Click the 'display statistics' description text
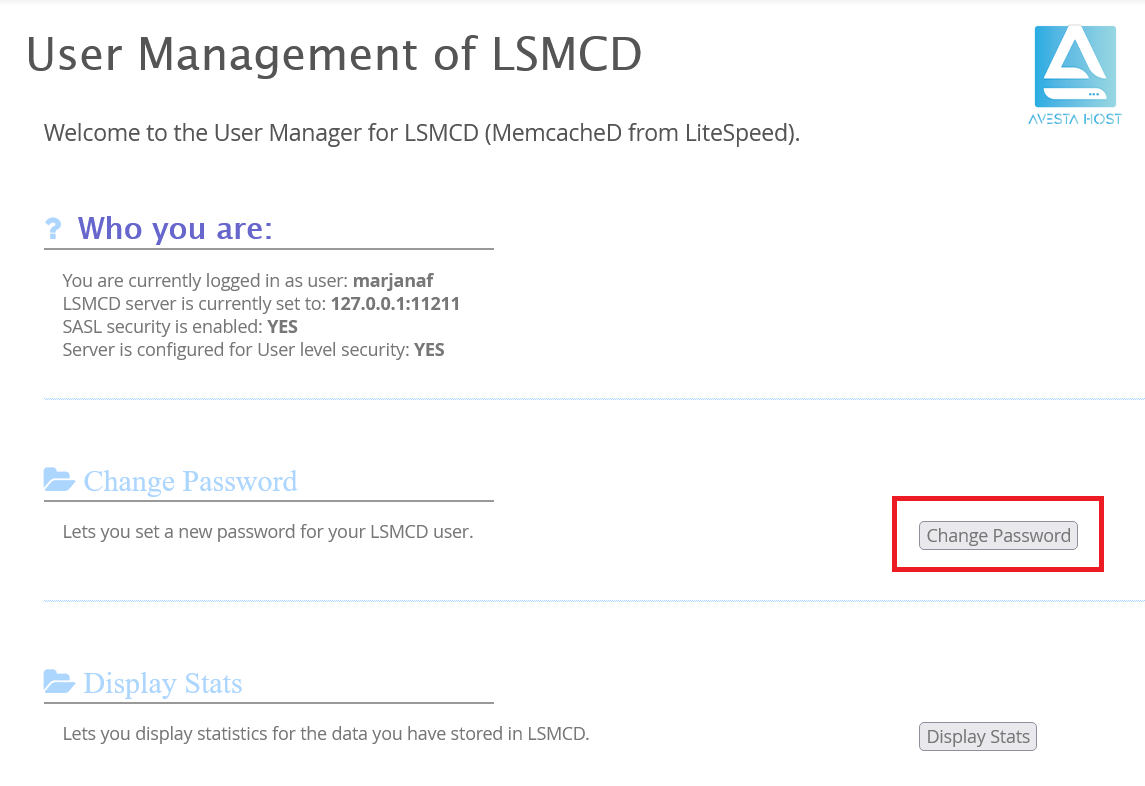 point(325,734)
